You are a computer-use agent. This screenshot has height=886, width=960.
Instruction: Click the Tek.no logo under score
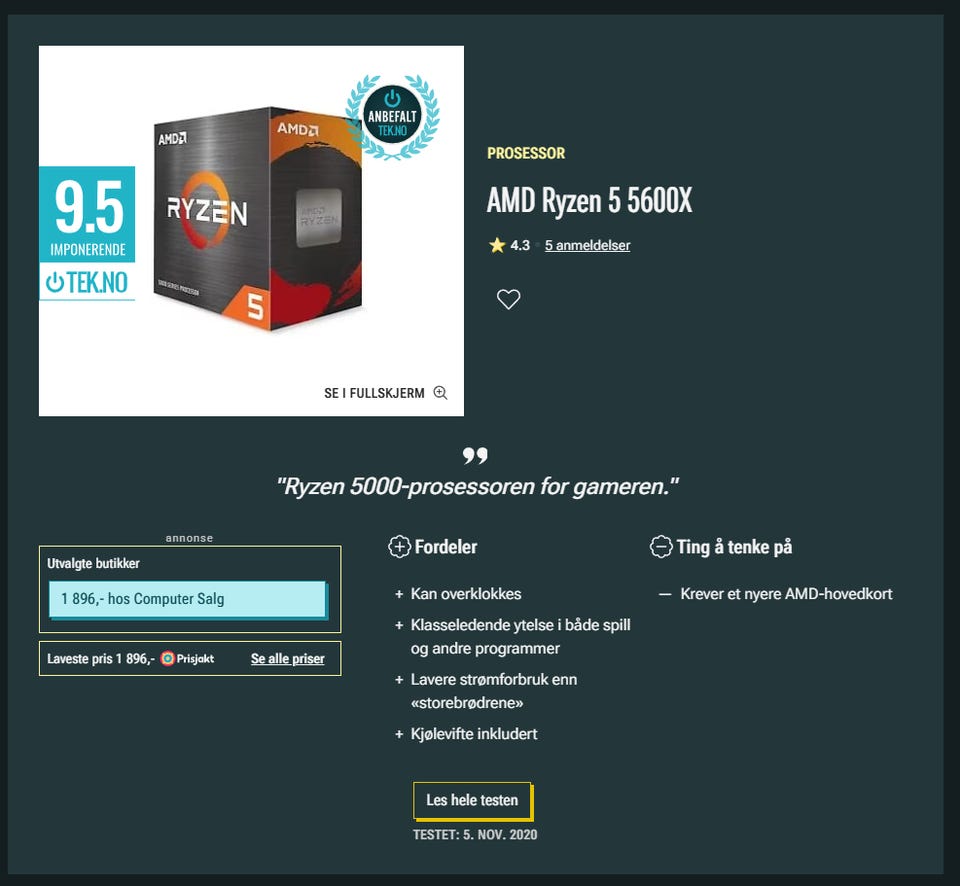[87, 282]
